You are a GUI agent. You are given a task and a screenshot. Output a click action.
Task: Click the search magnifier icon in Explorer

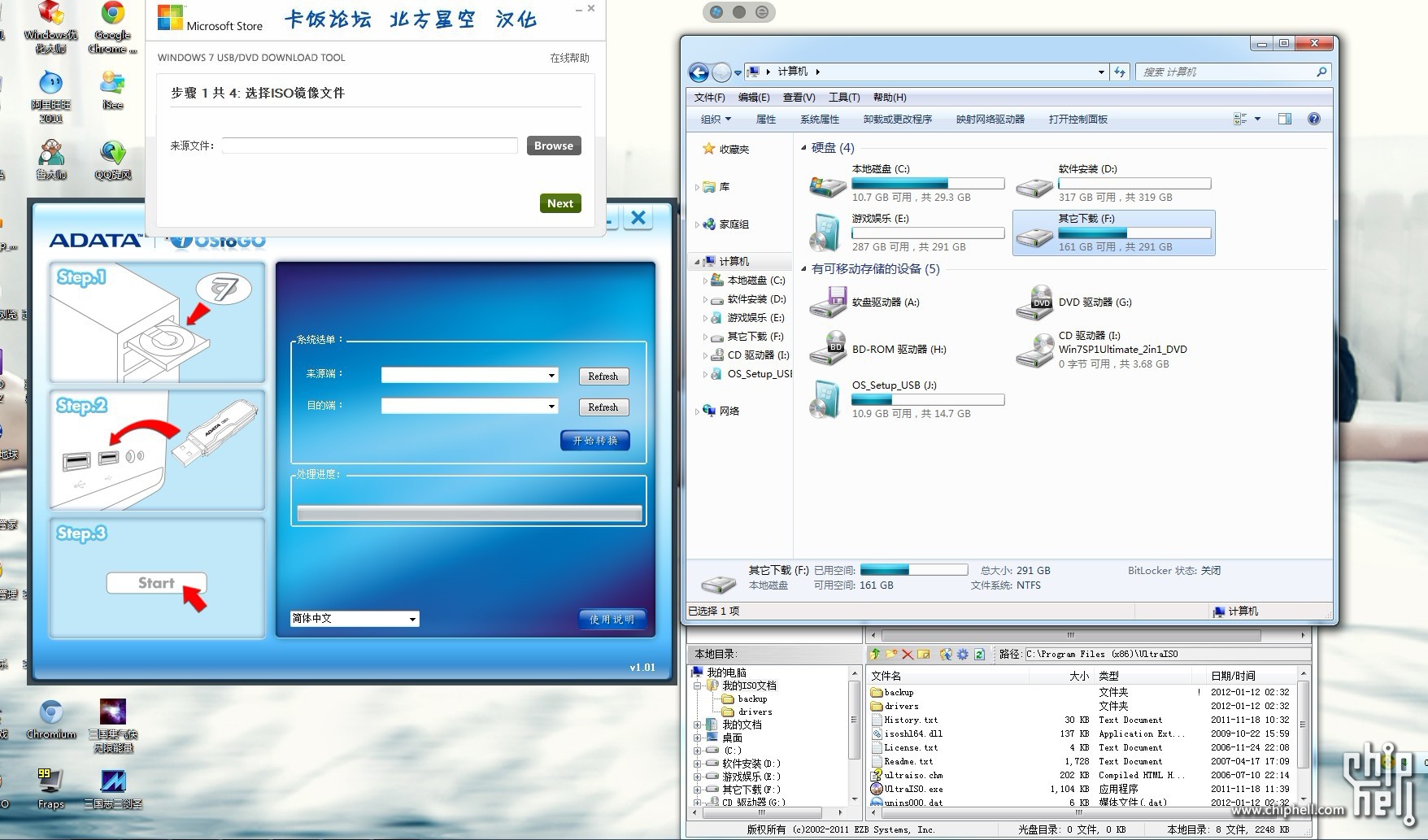click(x=1321, y=72)
